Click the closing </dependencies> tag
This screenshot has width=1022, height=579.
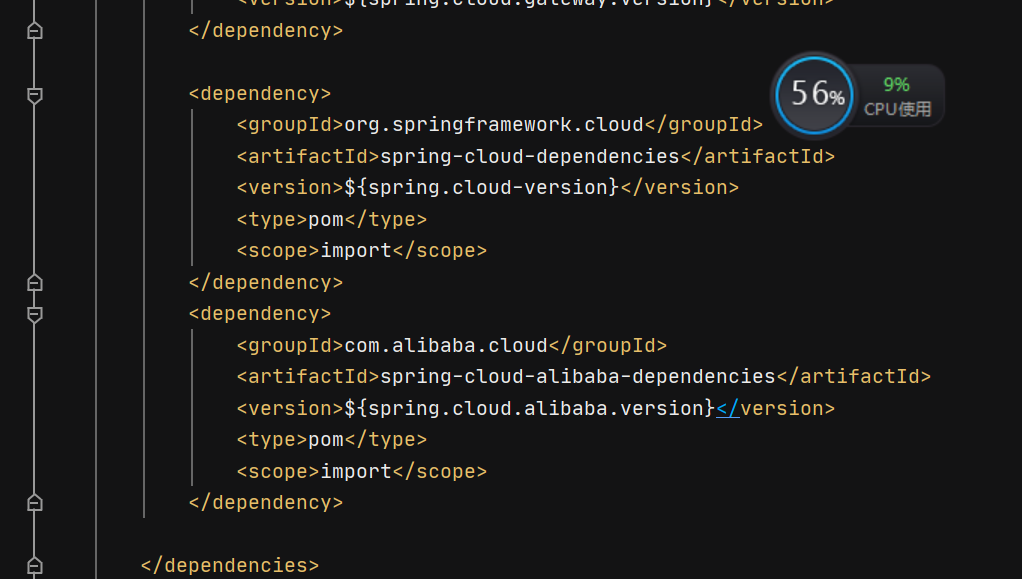click(230, 565)
